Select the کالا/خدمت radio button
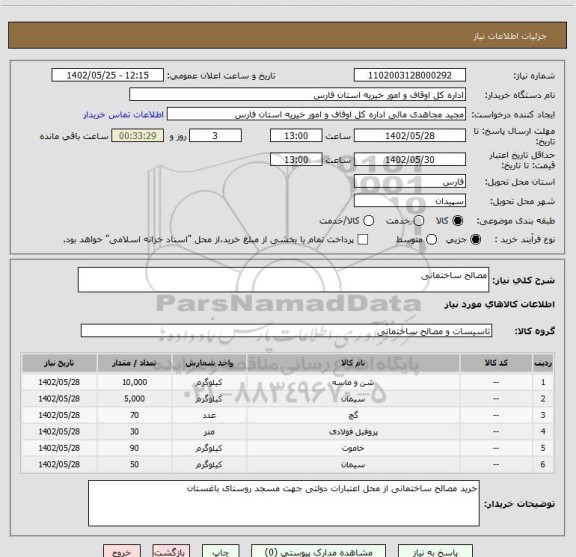Viewport: 576px width, 557px height. pyautogui.click(x=368, y=221)
